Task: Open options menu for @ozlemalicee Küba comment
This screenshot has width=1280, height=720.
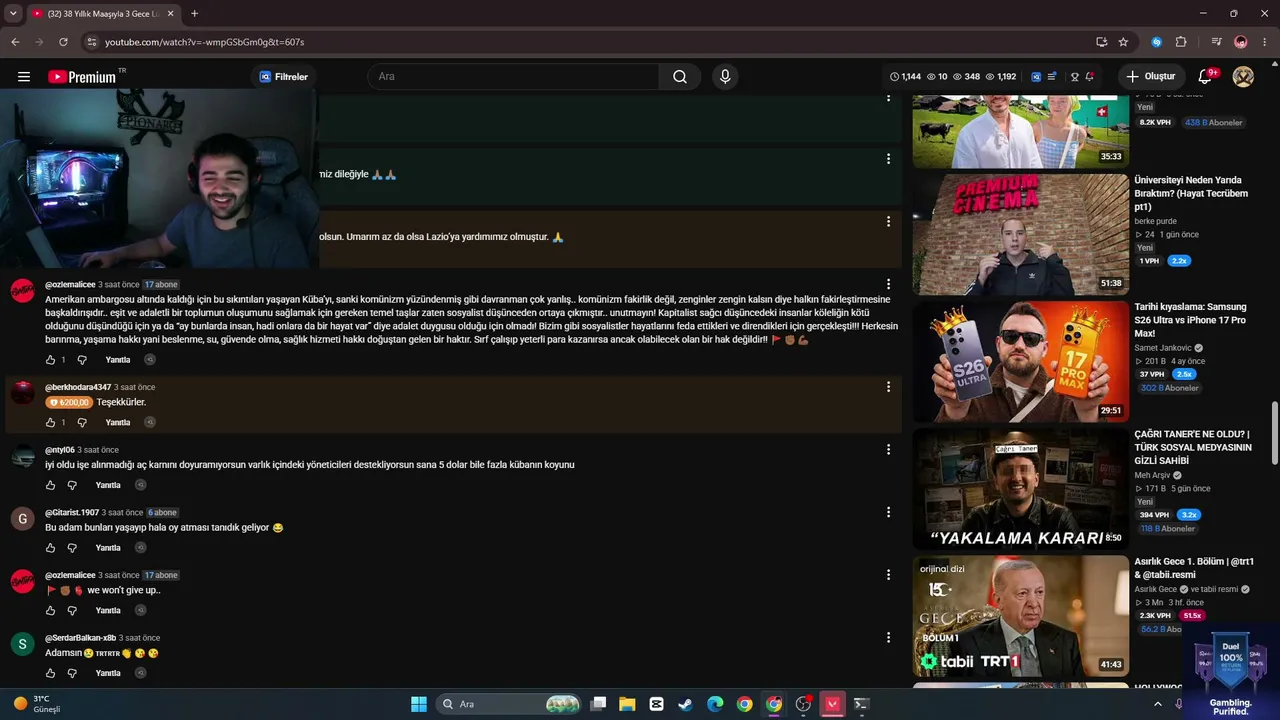Action: pyautogui.click(x=888, y=285)
